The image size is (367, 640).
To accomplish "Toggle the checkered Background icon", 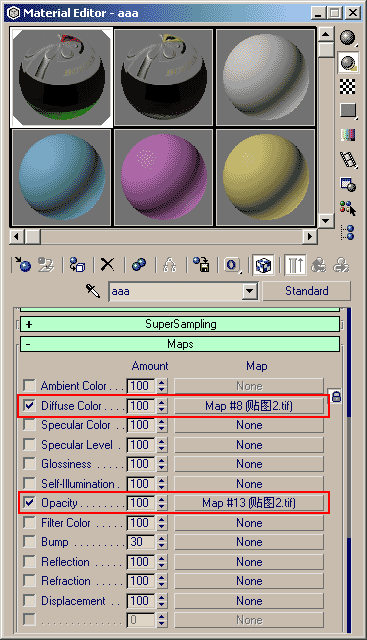I will pyautogui.click(x=348, y=86).
